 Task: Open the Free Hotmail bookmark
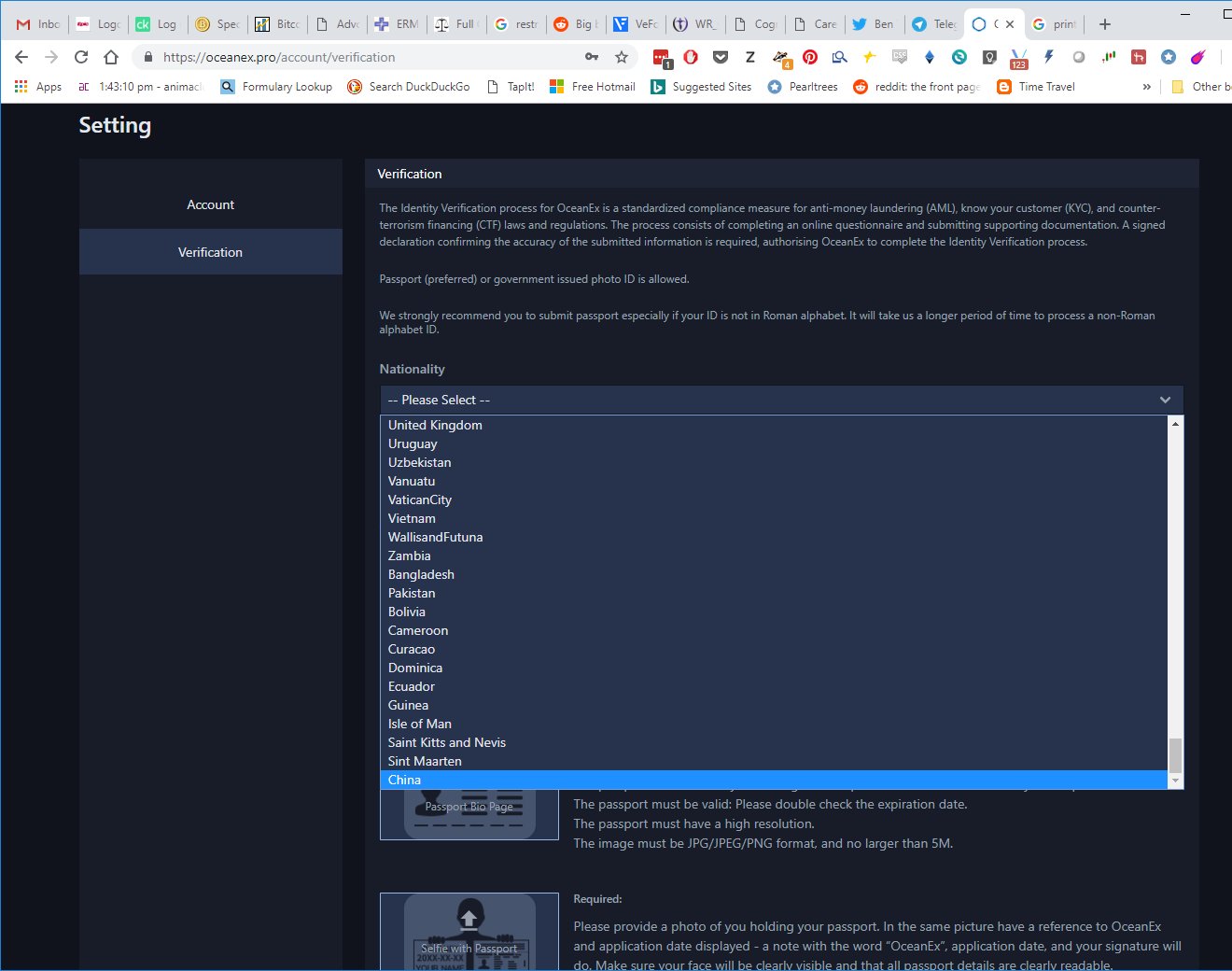593,87
